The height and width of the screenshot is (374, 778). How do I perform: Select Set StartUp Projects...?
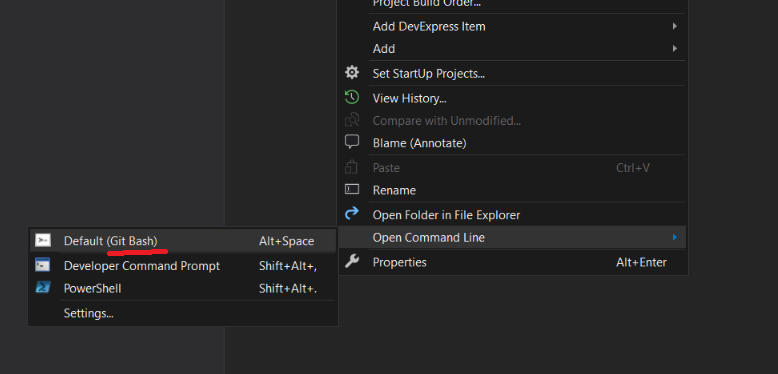point(512,73)
